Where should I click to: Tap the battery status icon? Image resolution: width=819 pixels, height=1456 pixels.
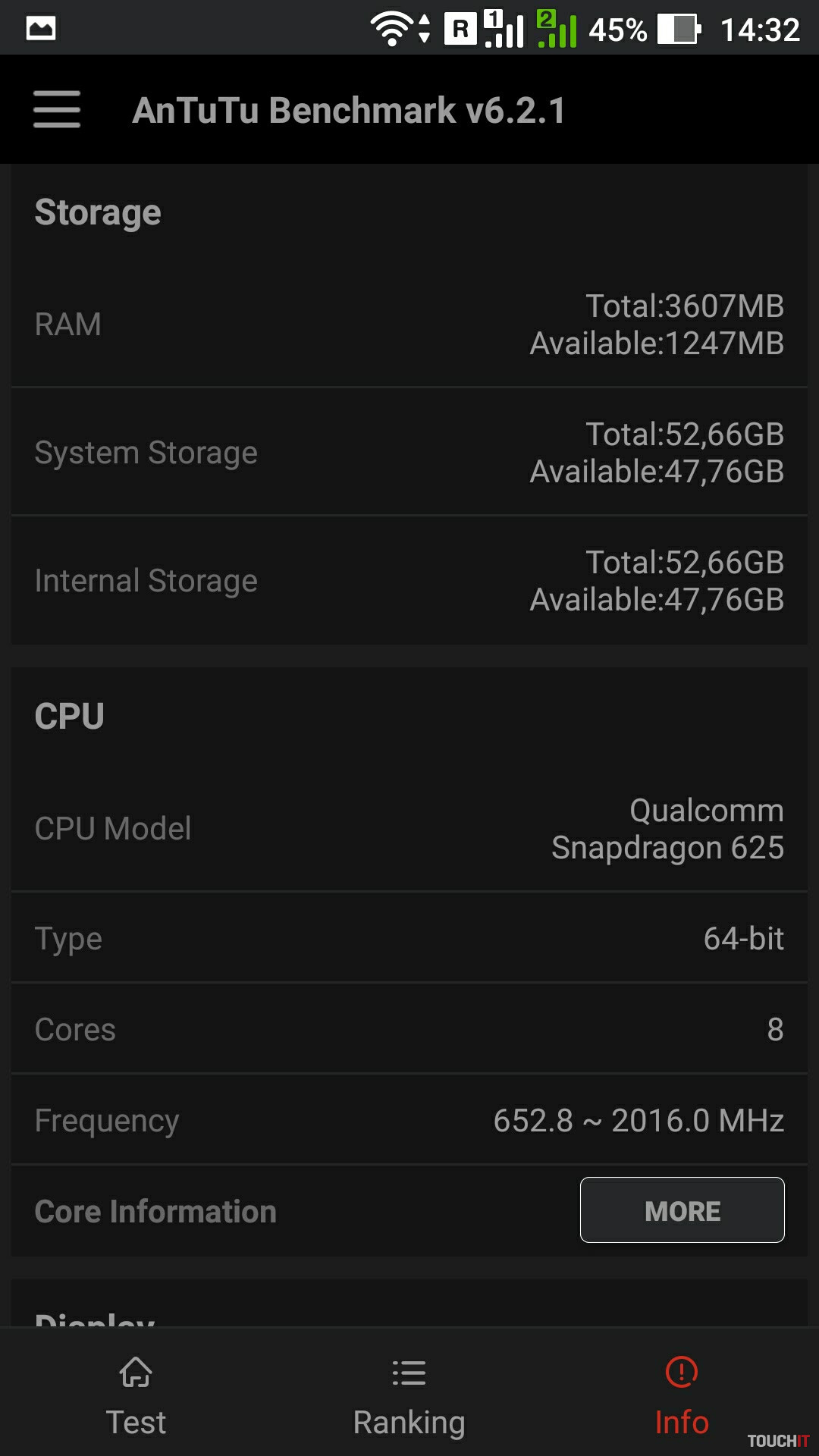tap(679, 30)
